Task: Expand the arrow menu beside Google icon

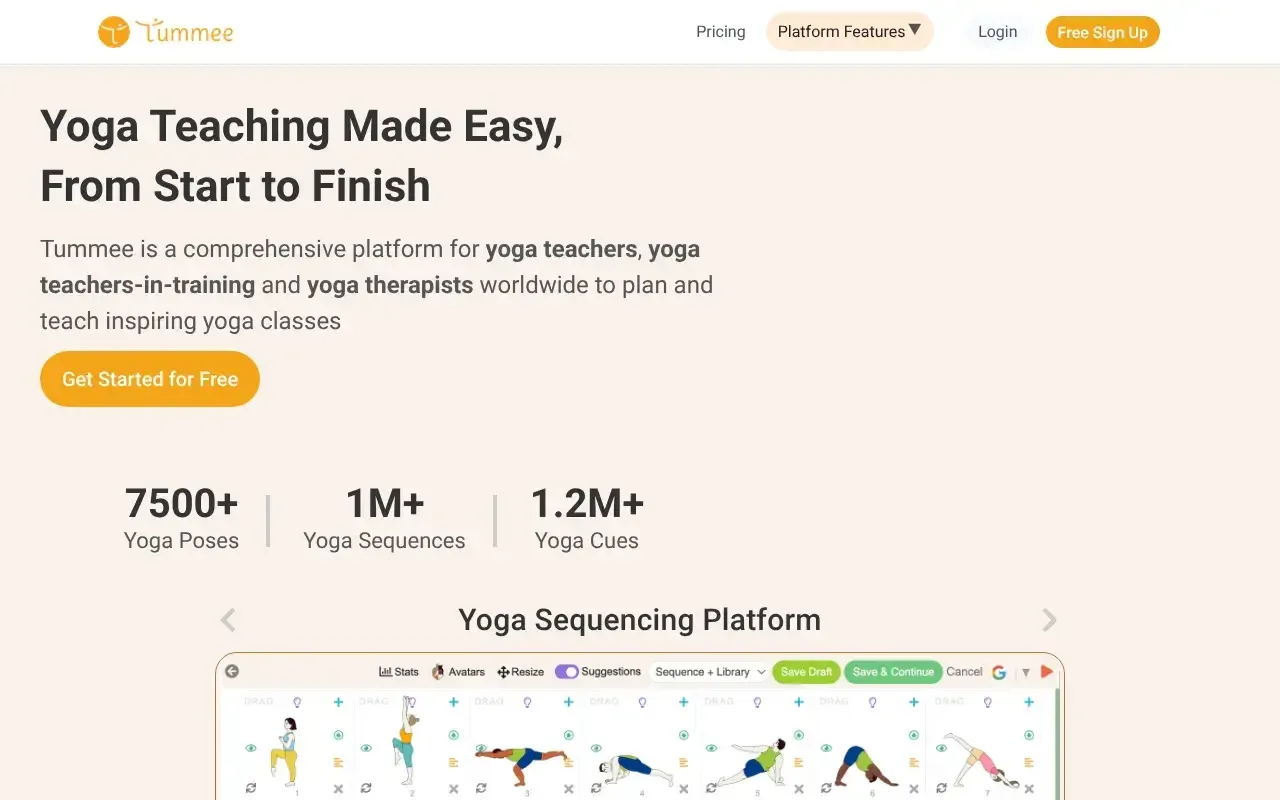Action: (x=1025, y=672)
